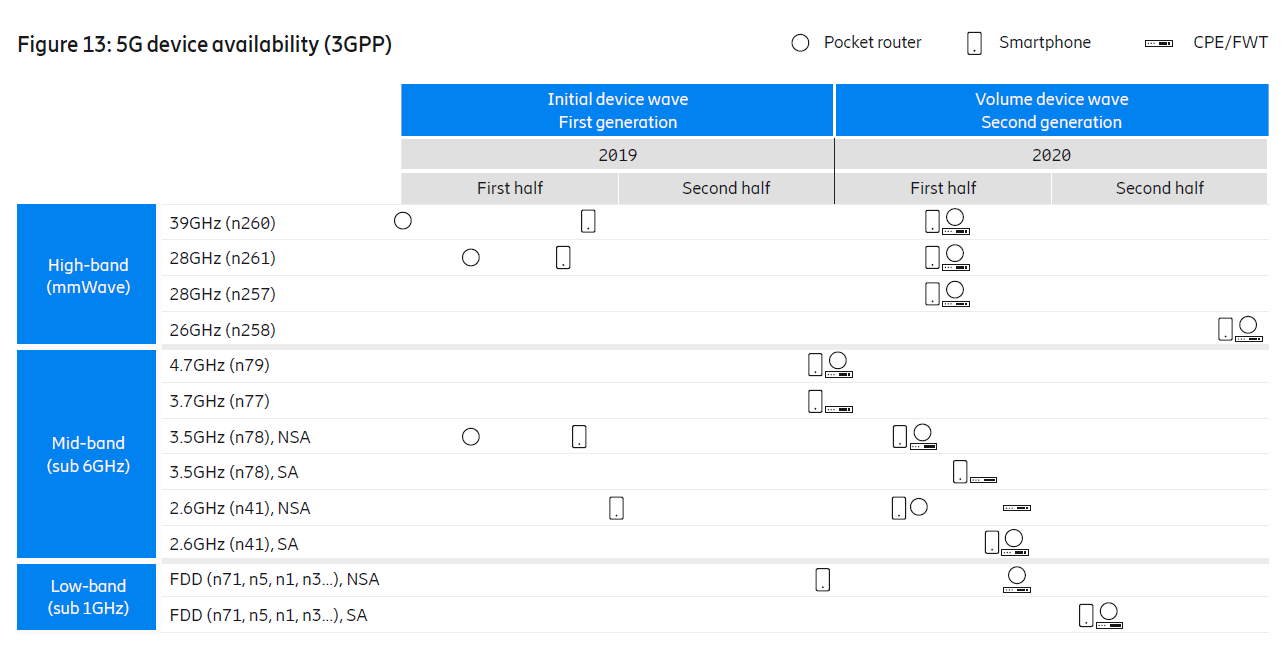Image resolution: width=1285 pixels, height=647 pixels.
Task: Click the 2019 pocket router in 3.5GHz (n78), NSA row
Action: pos(471,437)
